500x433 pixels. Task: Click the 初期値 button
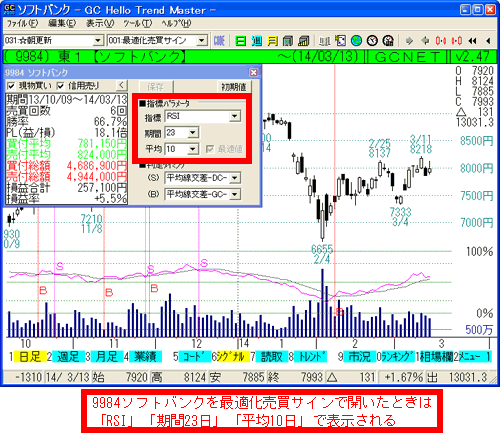coord(234,87)
